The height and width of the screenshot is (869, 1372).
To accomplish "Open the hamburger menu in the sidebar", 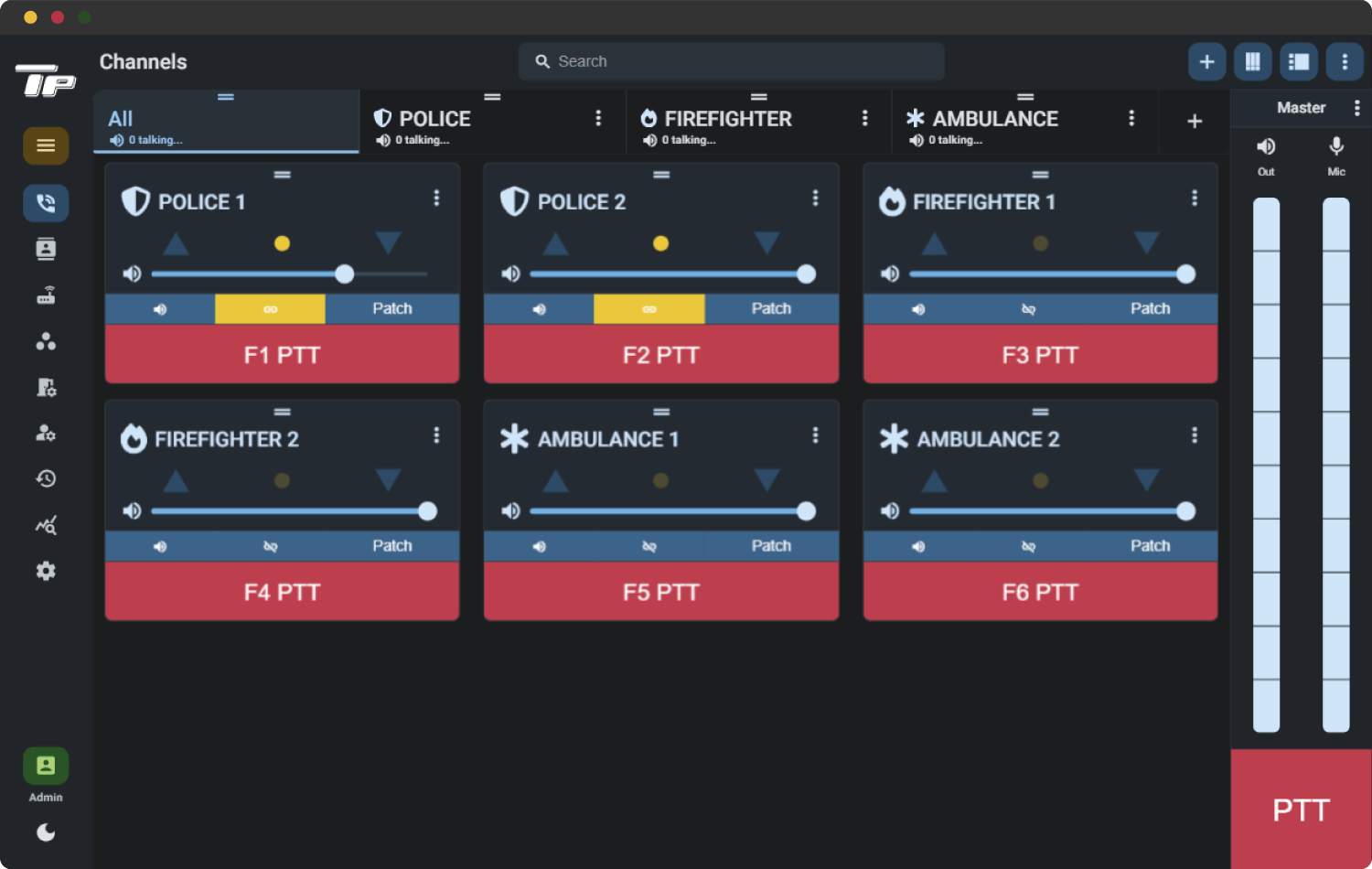I will (45, 145).
